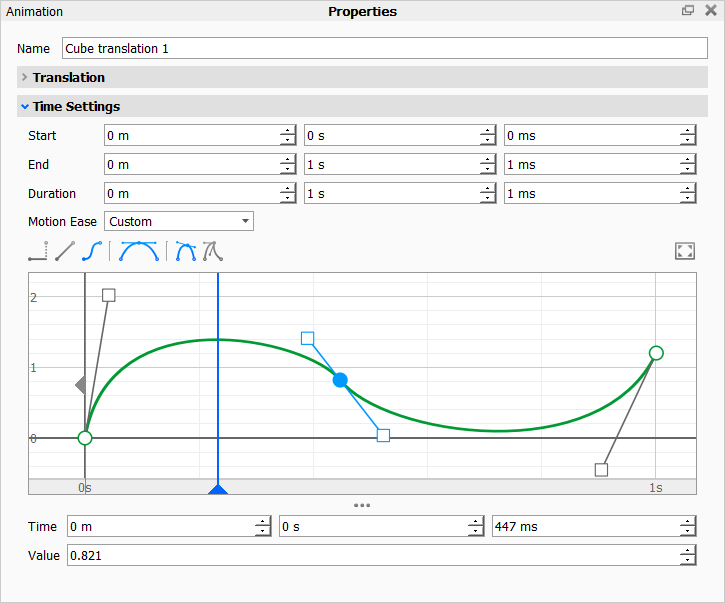Click the gray value marker on vertical axis
Viewport: 725px width, 603px height.
point(80,385)
